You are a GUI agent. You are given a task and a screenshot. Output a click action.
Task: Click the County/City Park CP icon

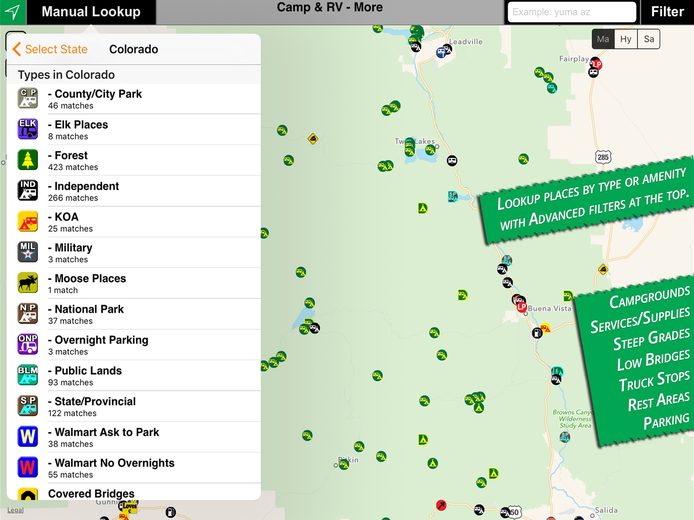click(x=28, y=98)
